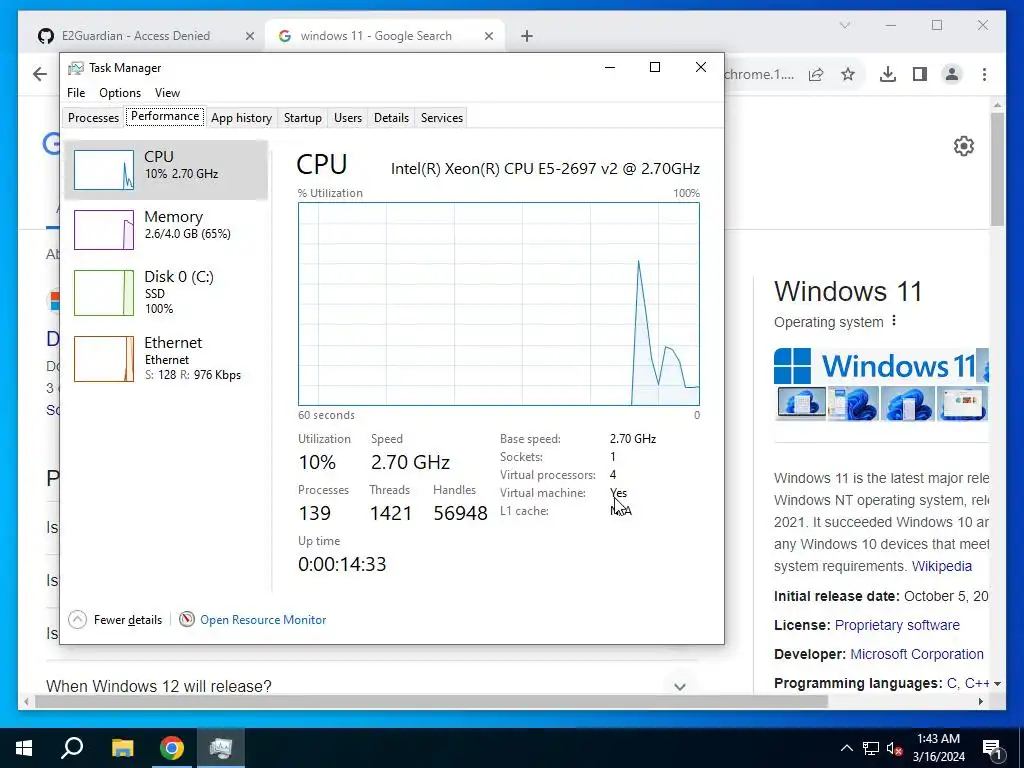Click the share page icon in Chrome

pyautogui.click(x=816, y=74)
